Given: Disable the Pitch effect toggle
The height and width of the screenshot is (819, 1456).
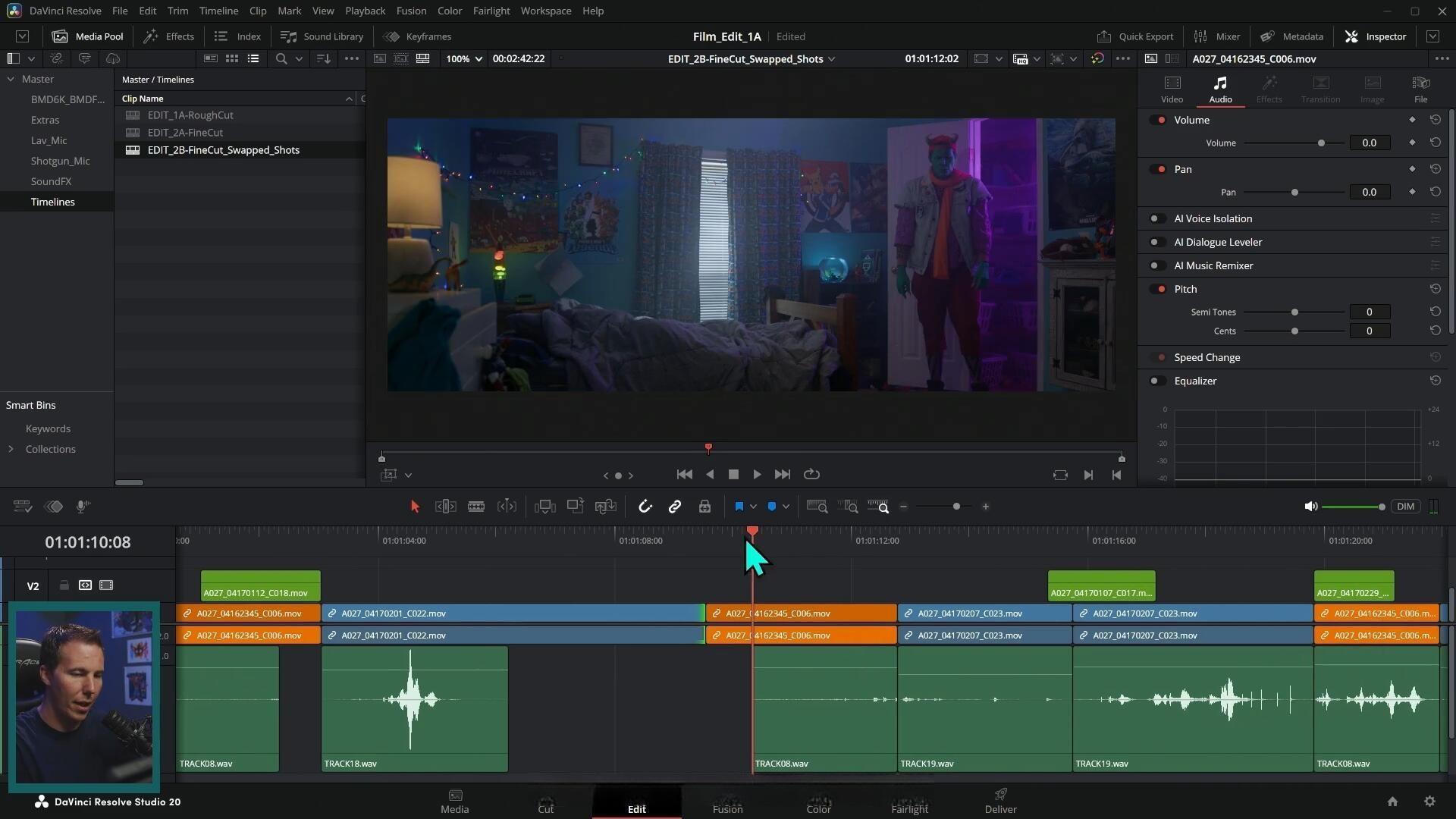Looking at the screenshot, I should pos(1157,289).
